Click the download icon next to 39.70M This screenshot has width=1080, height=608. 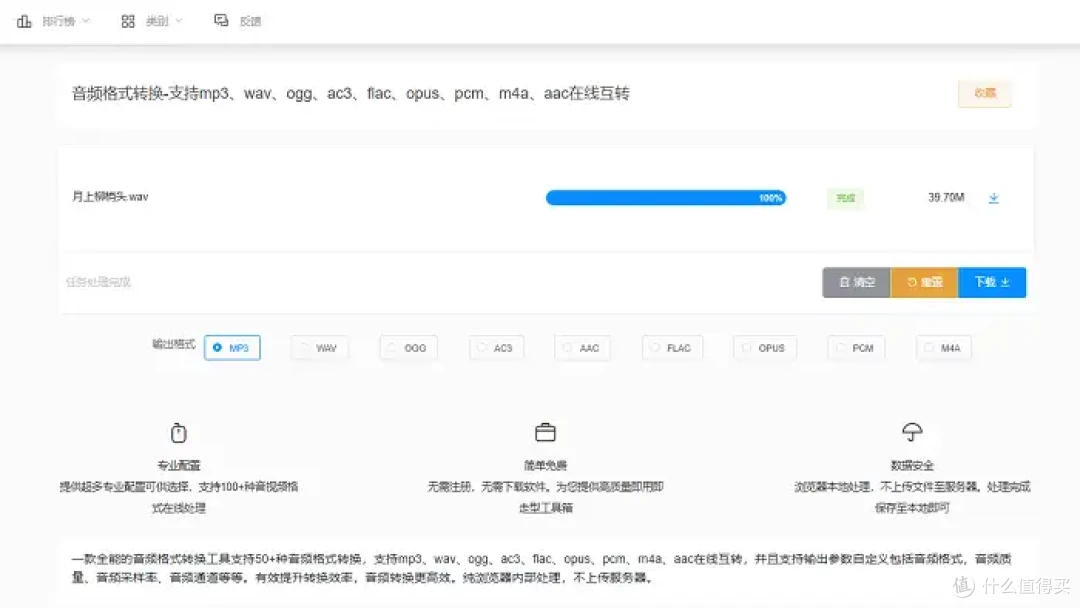[x=993, y=198]
